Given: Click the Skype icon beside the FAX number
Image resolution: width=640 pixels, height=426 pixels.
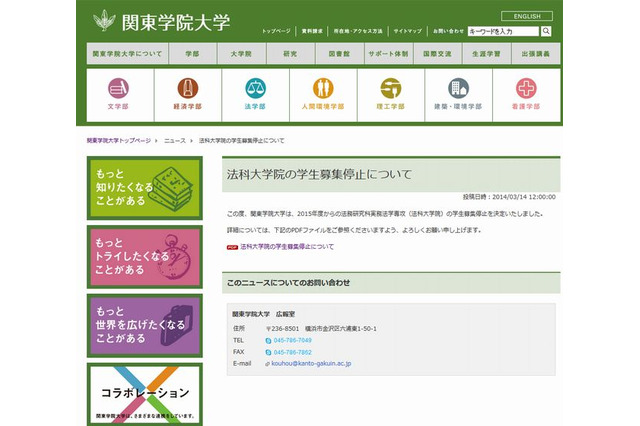Looking at the screenshot, I should pyautogui.click(x=268, y=353).
